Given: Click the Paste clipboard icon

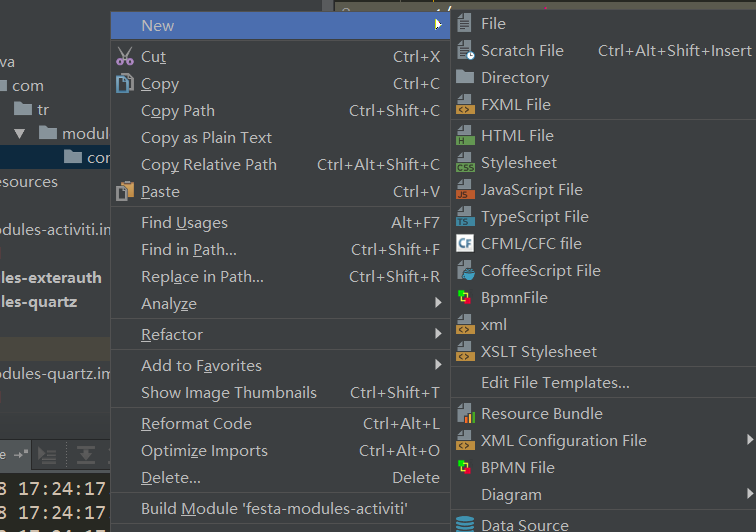Looking at the screenshot, I should (125, 191).
